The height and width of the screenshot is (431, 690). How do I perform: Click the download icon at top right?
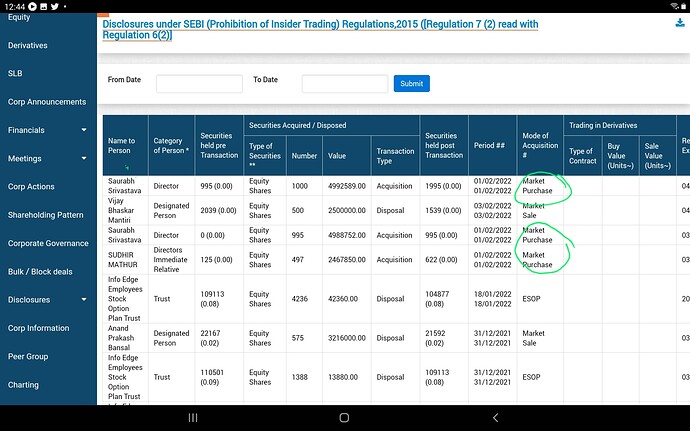pos(680,24)
